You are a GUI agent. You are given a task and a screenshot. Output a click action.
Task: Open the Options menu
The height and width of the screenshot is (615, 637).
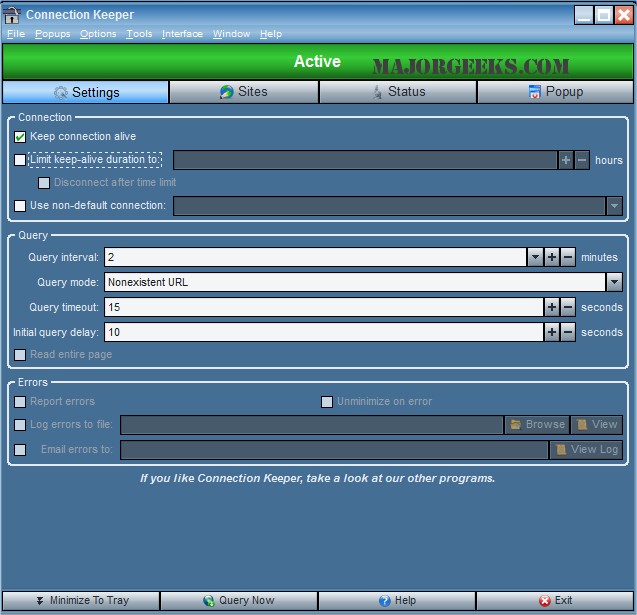coord(98,34)
